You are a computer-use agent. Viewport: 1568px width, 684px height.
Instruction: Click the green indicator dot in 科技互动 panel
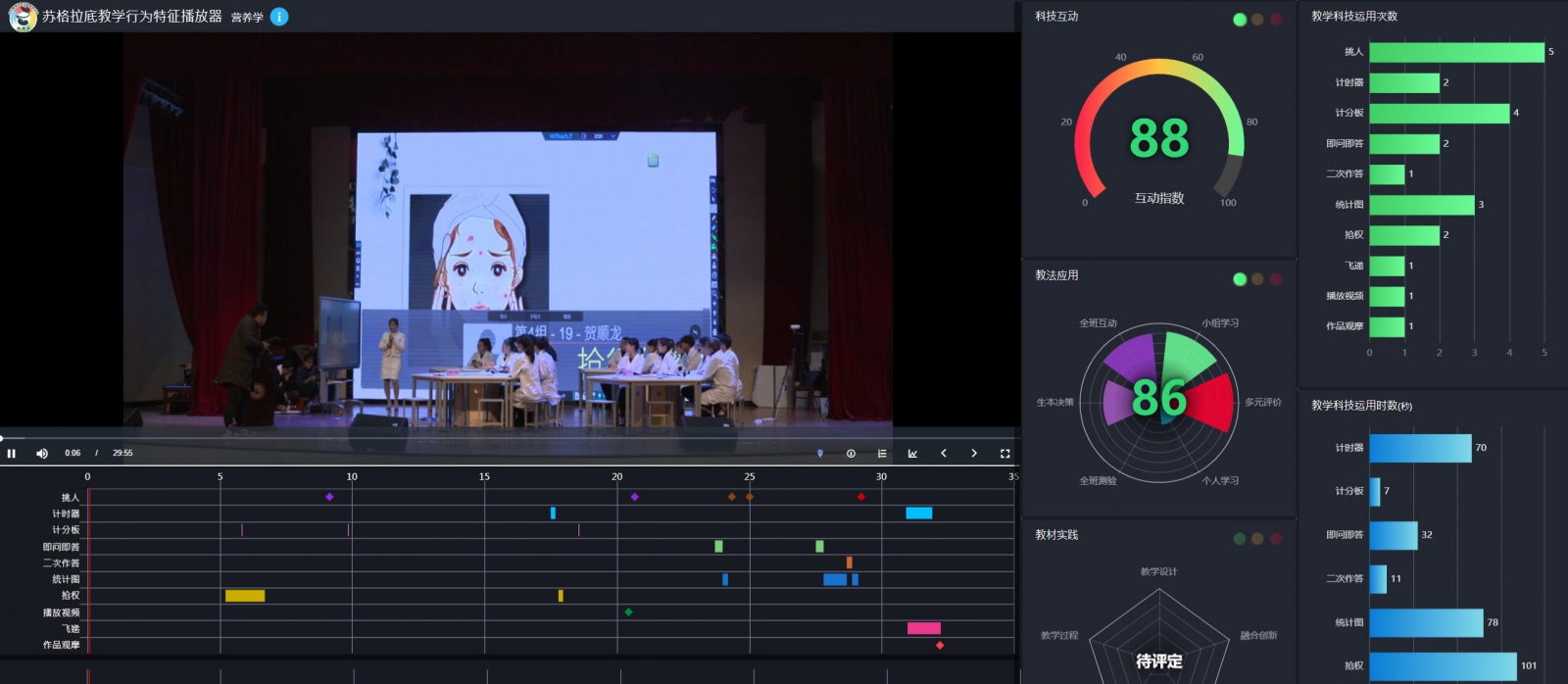[1240, 20]
